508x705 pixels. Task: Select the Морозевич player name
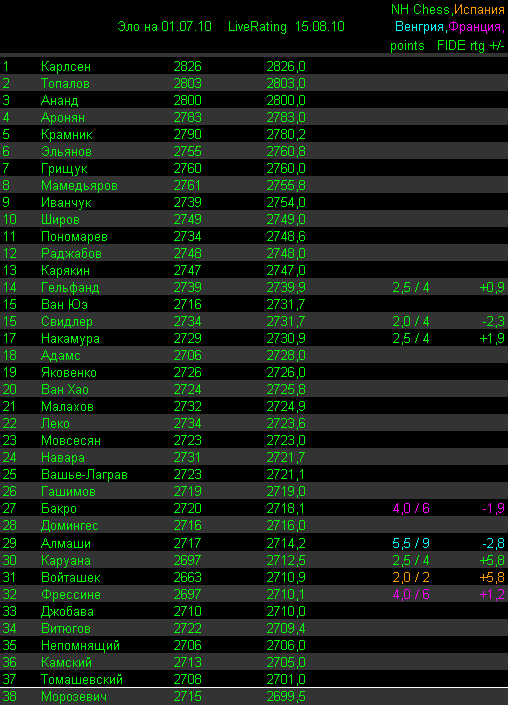pyautogui.click(x=74, y=697)
